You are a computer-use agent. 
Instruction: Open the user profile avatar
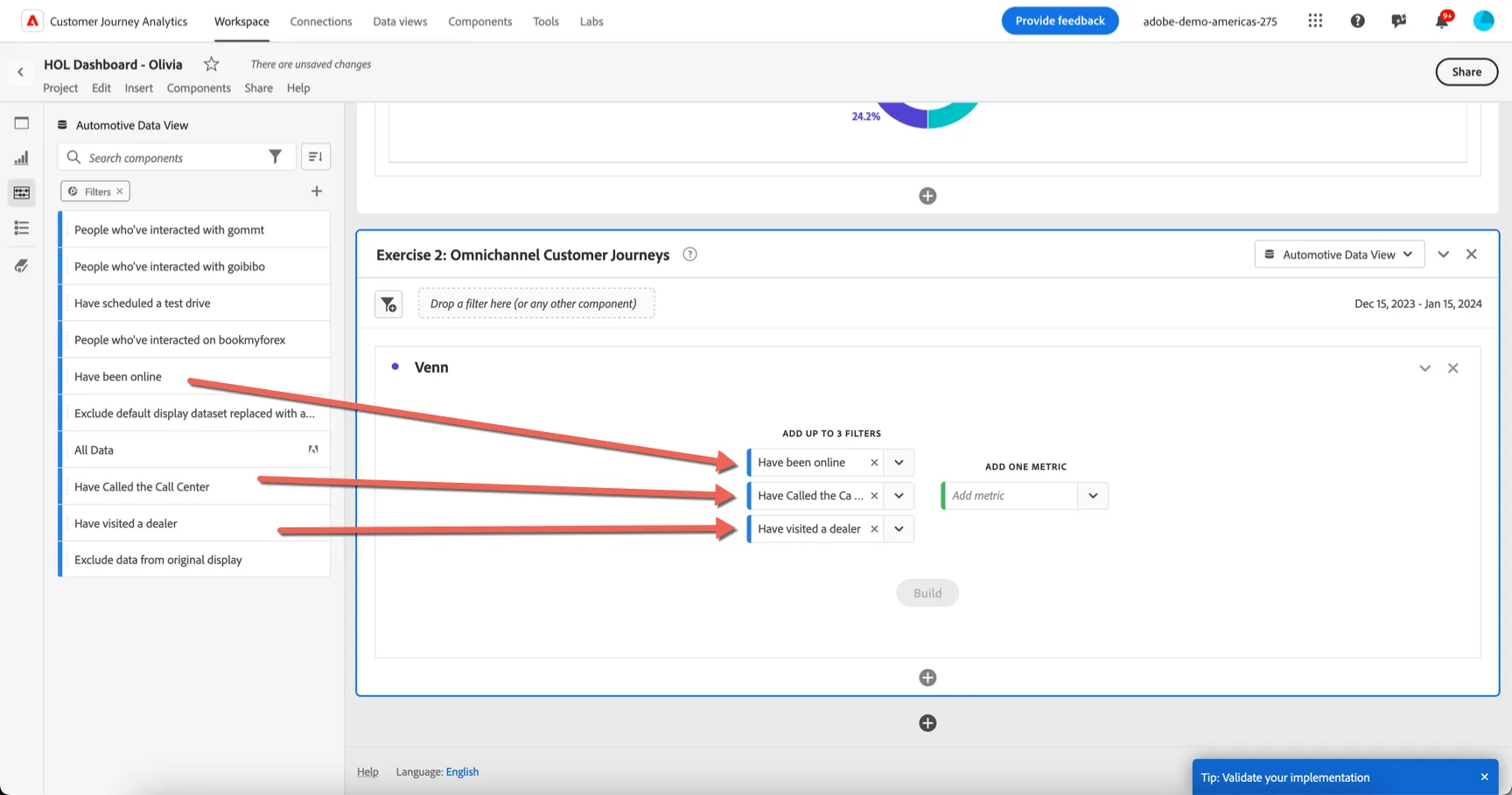point(1483,21)
